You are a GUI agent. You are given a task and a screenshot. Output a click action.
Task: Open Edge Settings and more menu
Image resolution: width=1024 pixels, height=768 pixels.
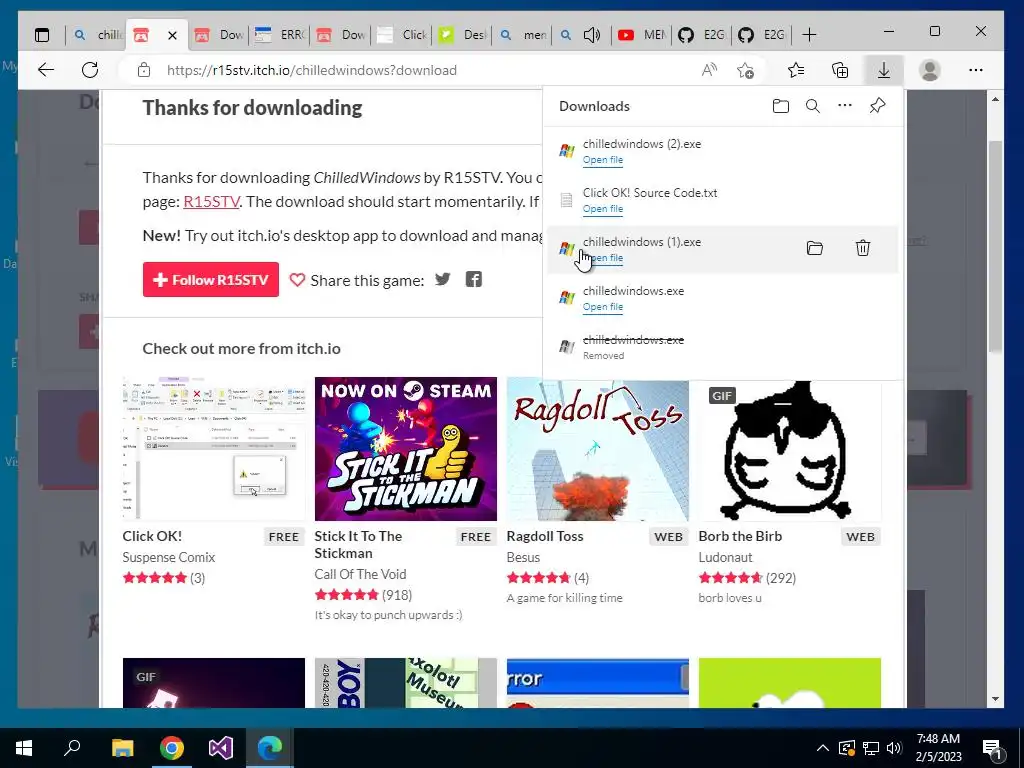(x=976, y=70)
